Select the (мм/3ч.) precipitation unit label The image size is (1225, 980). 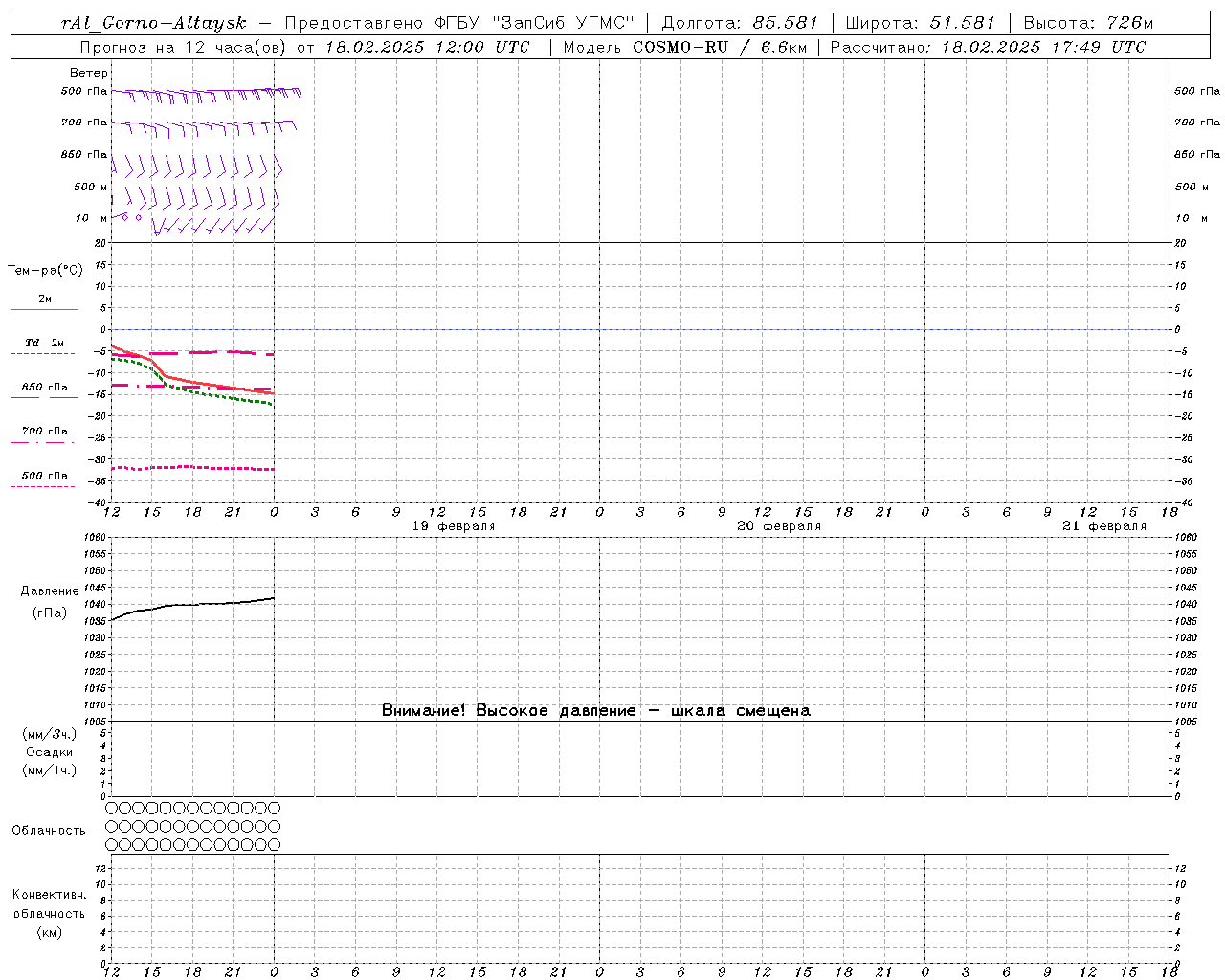coord(50,734)
